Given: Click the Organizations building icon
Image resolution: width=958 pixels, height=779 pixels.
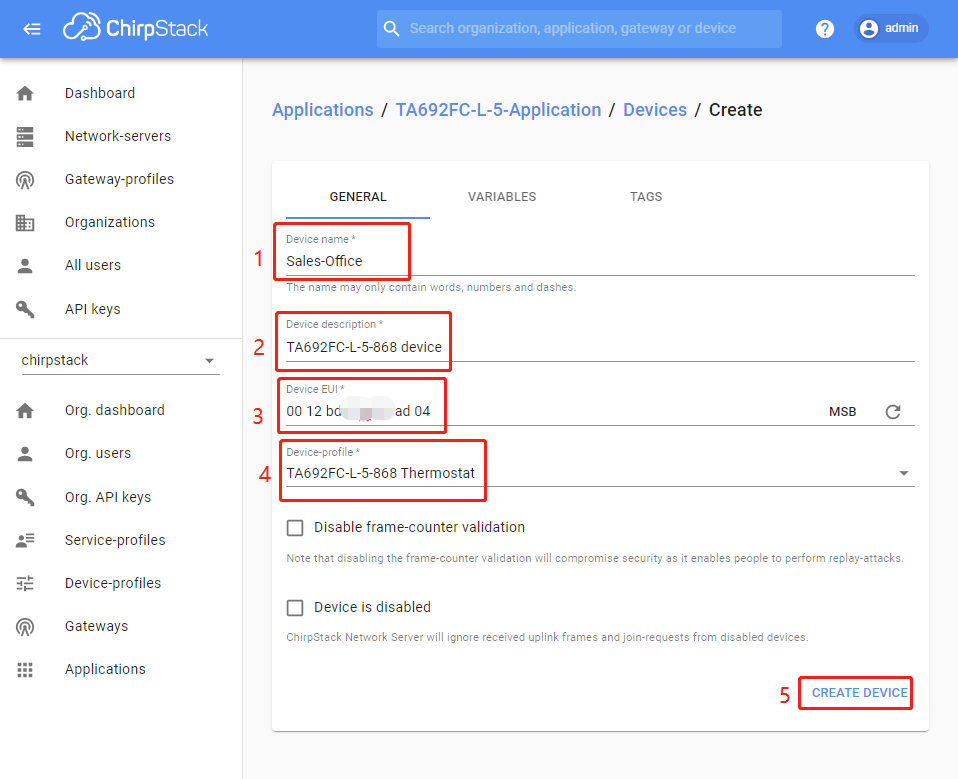Looking at the screenshot, I should point(25,222).
